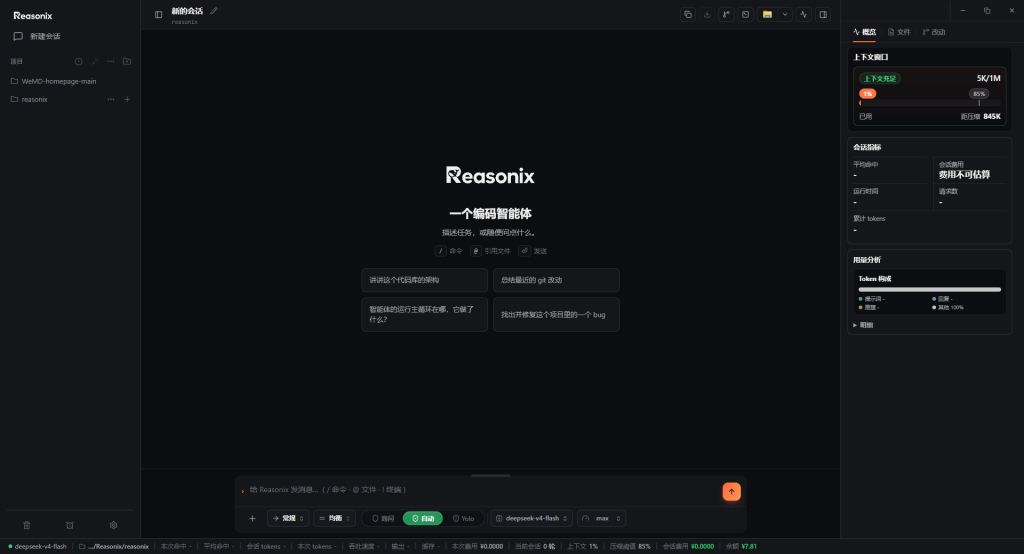Click the plus icon on reasonix row
The image size is (1024, 554).
(x=127, y=99)
